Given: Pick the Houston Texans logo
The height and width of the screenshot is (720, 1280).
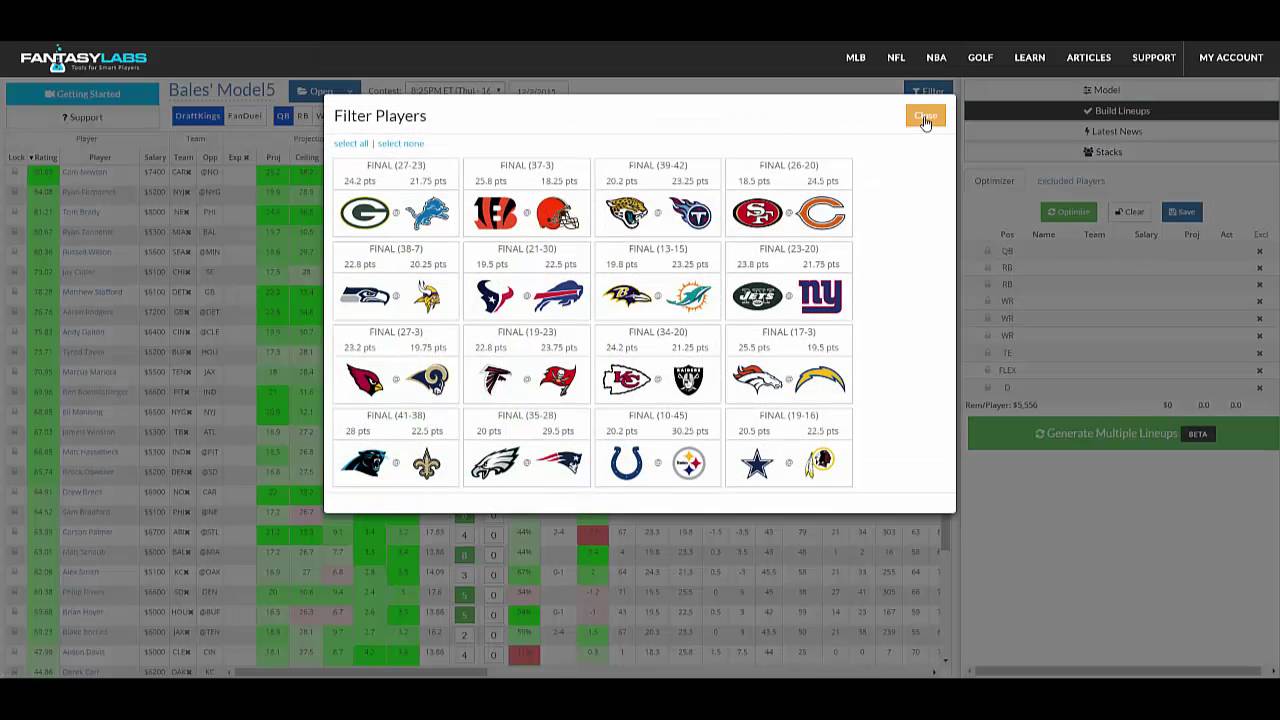Looking at the screenshot, I should tap(495, 296).
